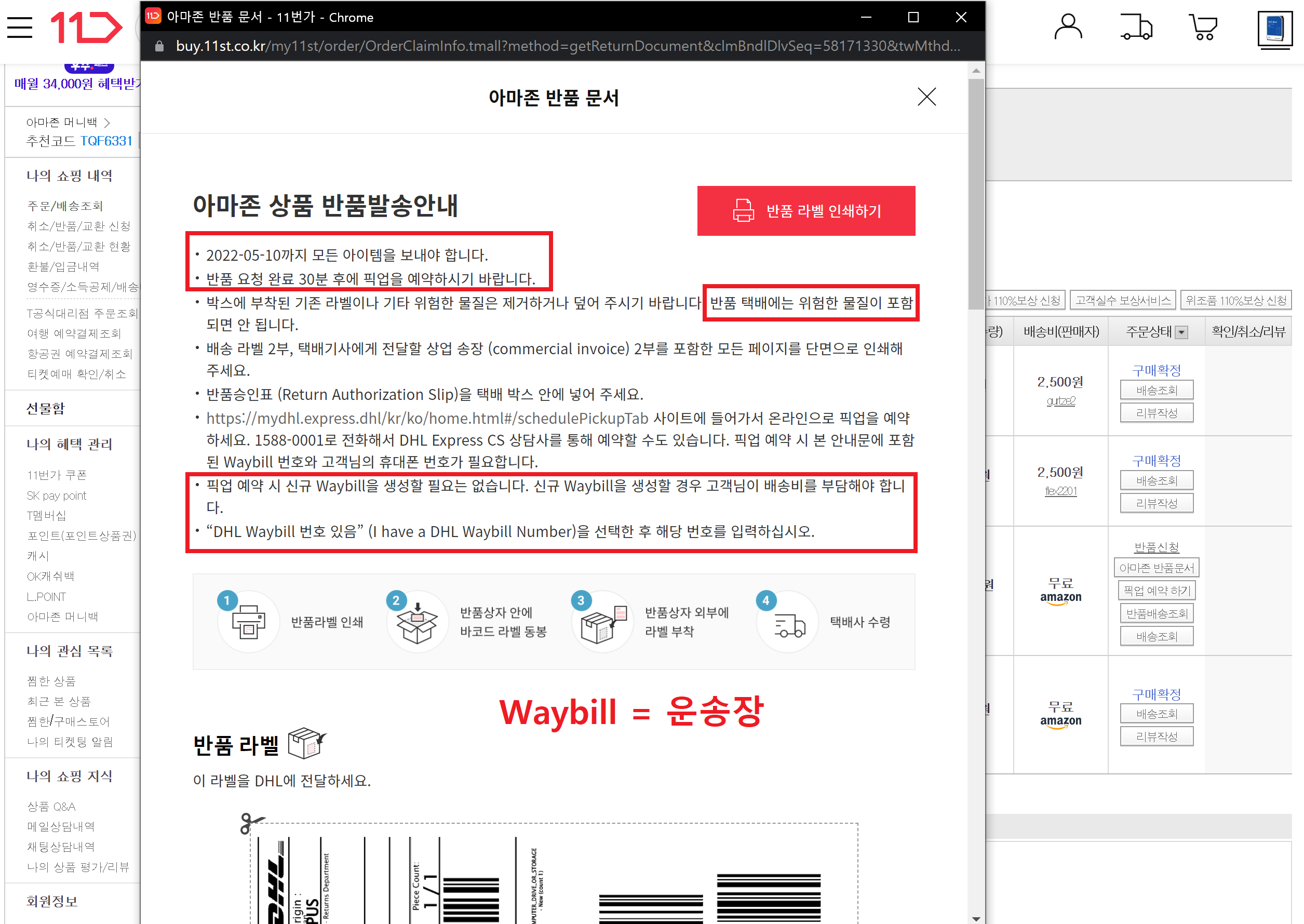Click the scrollbar down arrow in the popup
Viewport: 1304px width, 924px height.
[976, 918]
